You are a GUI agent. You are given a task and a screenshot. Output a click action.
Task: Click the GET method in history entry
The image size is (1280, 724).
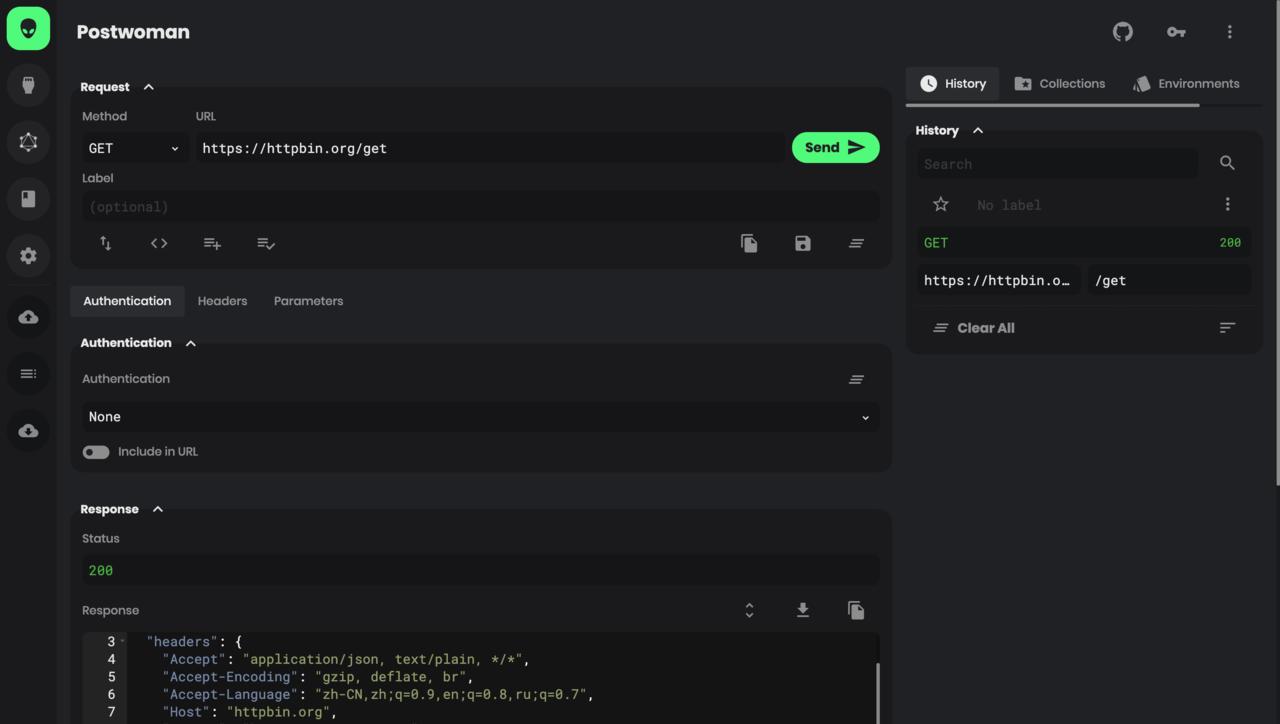[x=936, y=243]
